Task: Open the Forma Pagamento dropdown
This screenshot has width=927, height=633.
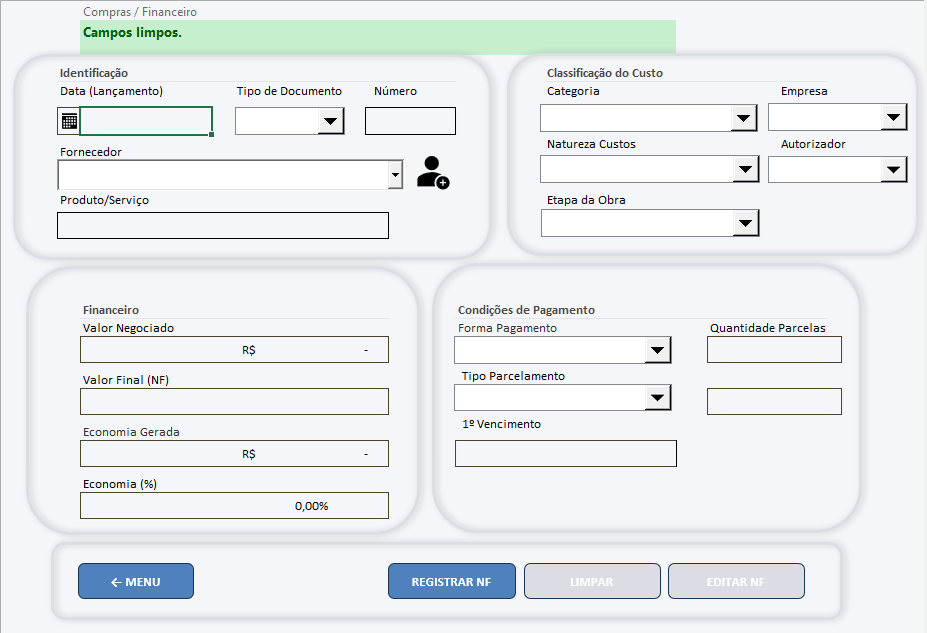Action: (657, 350)
